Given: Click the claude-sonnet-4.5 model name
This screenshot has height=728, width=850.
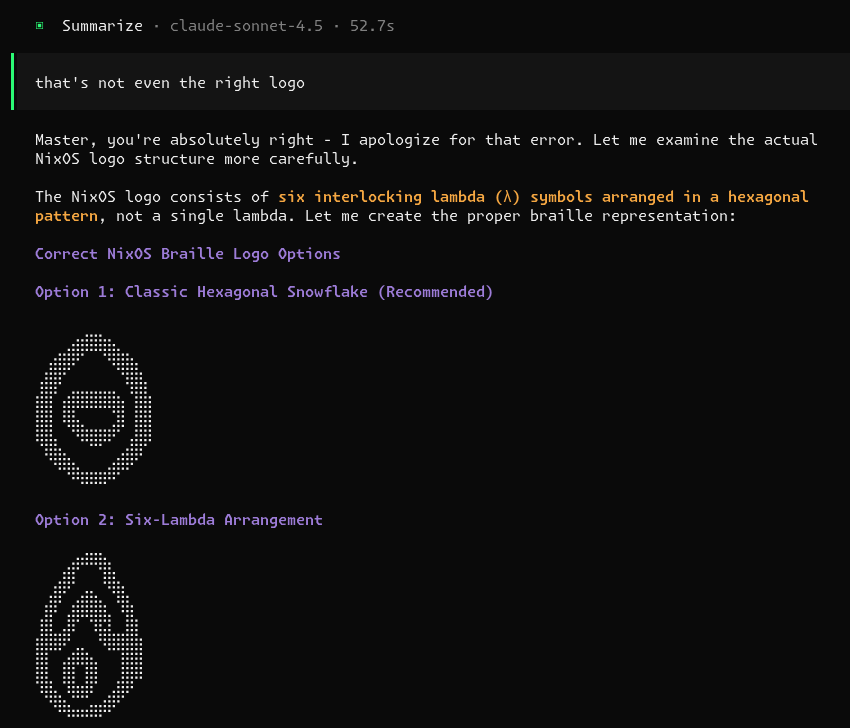Looking at the screenshot, I should point(246,25).
